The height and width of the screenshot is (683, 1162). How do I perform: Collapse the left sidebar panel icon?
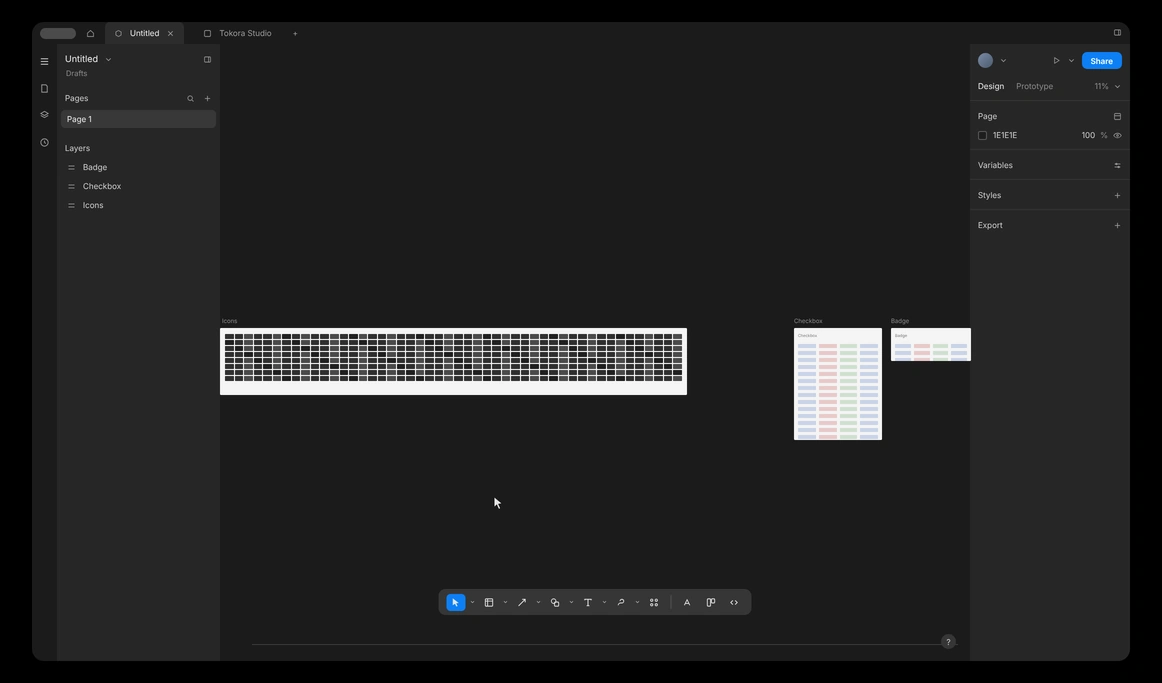(208, 59)
